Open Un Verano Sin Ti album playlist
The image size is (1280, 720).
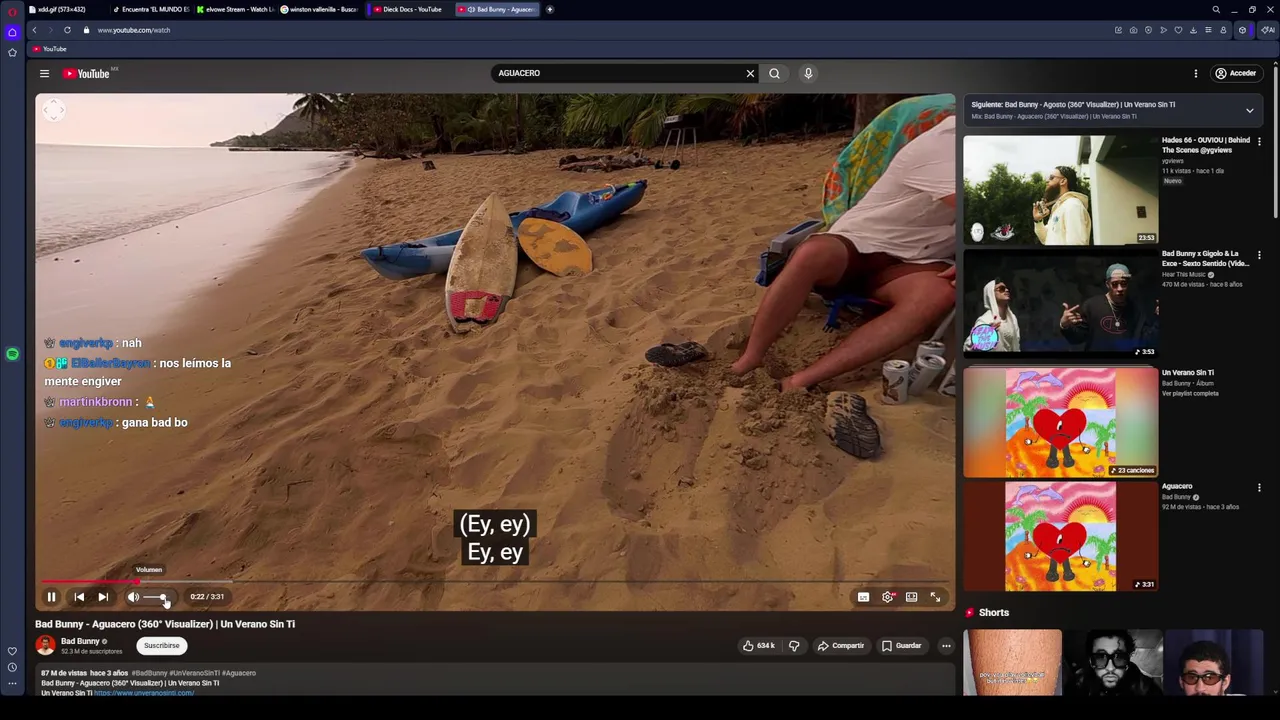pyautogui.click(x=1060, y=423)
